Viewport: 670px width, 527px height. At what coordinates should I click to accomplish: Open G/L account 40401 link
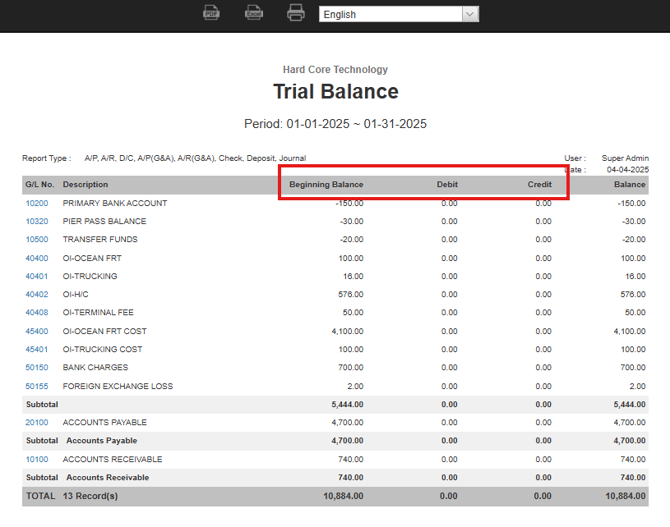[x=37, y=276]
